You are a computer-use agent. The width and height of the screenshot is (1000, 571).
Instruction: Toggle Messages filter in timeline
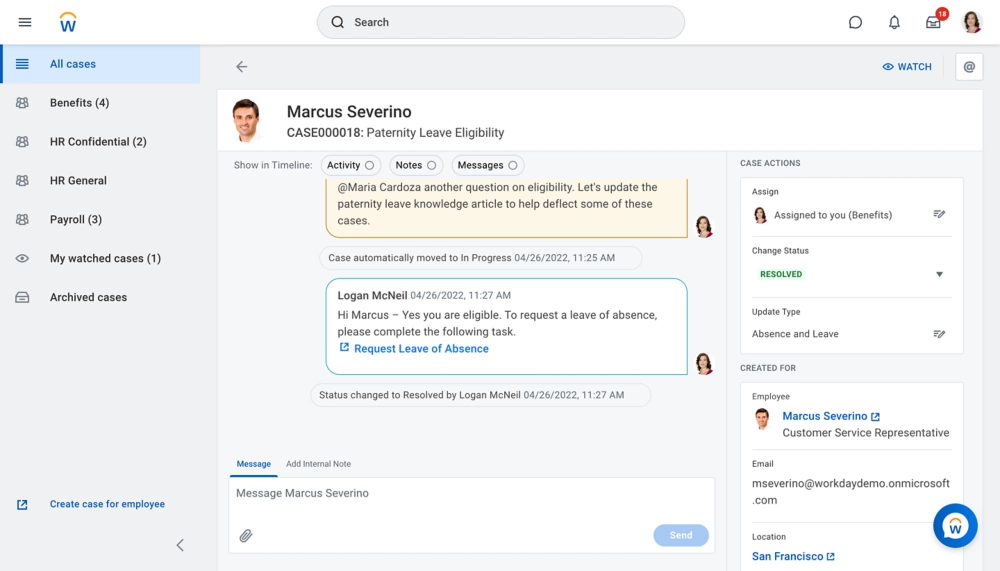pyautogui.click(x=487, y=165)
